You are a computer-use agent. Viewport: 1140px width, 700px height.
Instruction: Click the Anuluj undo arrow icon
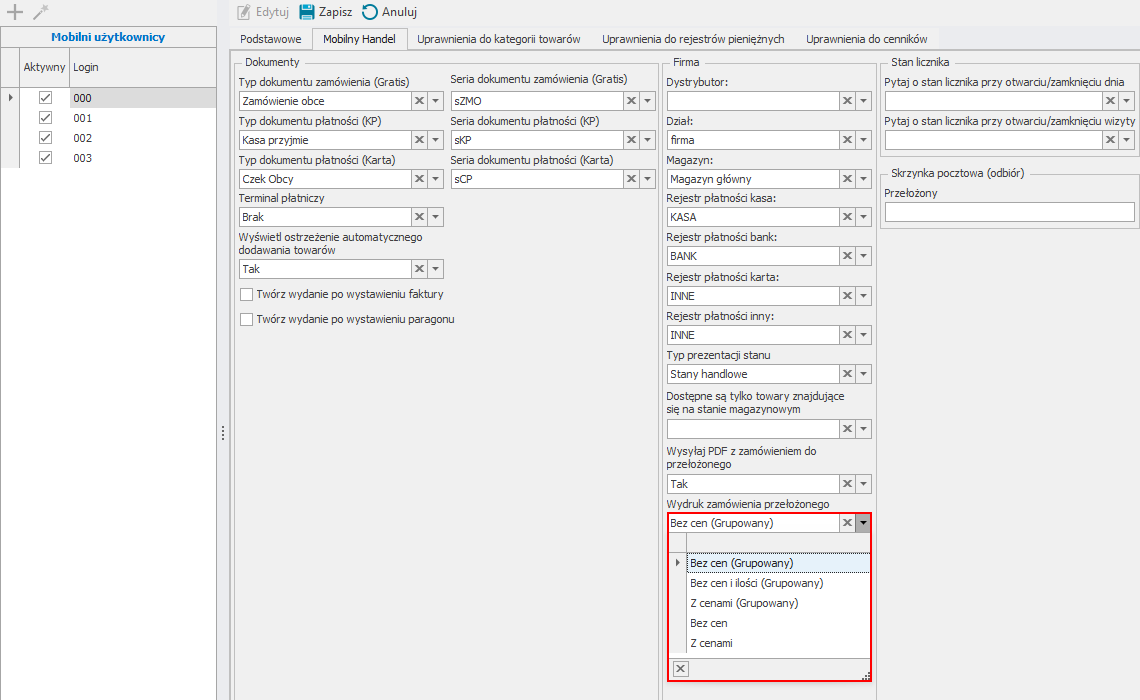(x=370, y=12)
